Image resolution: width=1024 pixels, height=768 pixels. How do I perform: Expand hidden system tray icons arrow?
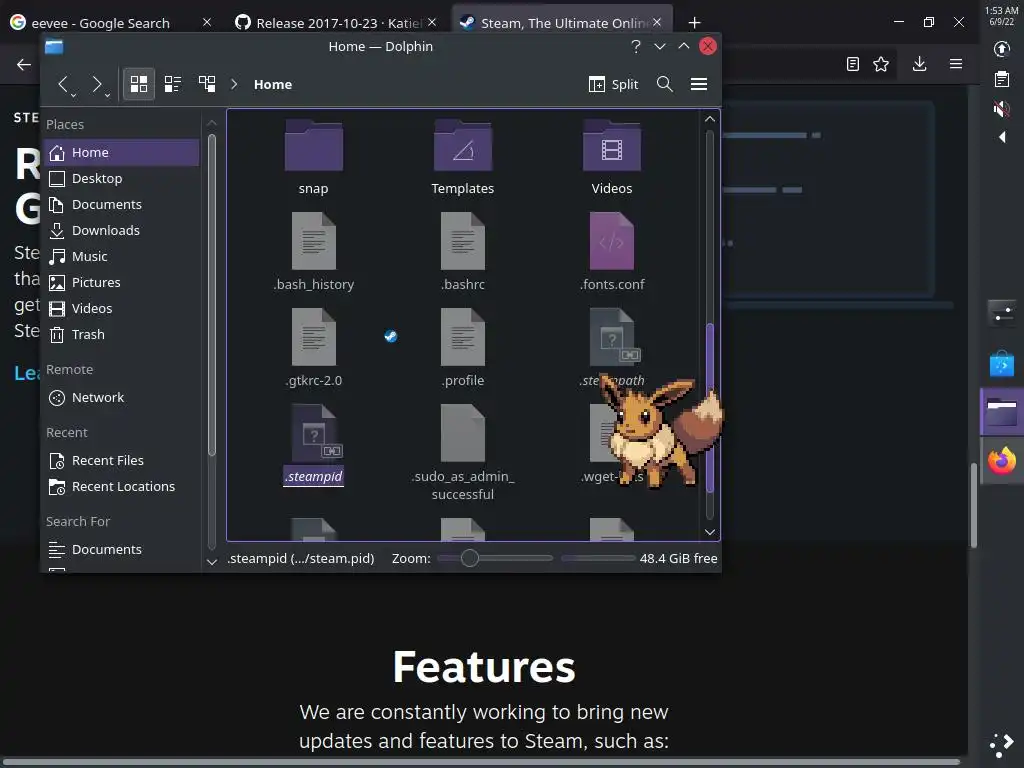click(x=1002, y=137)
